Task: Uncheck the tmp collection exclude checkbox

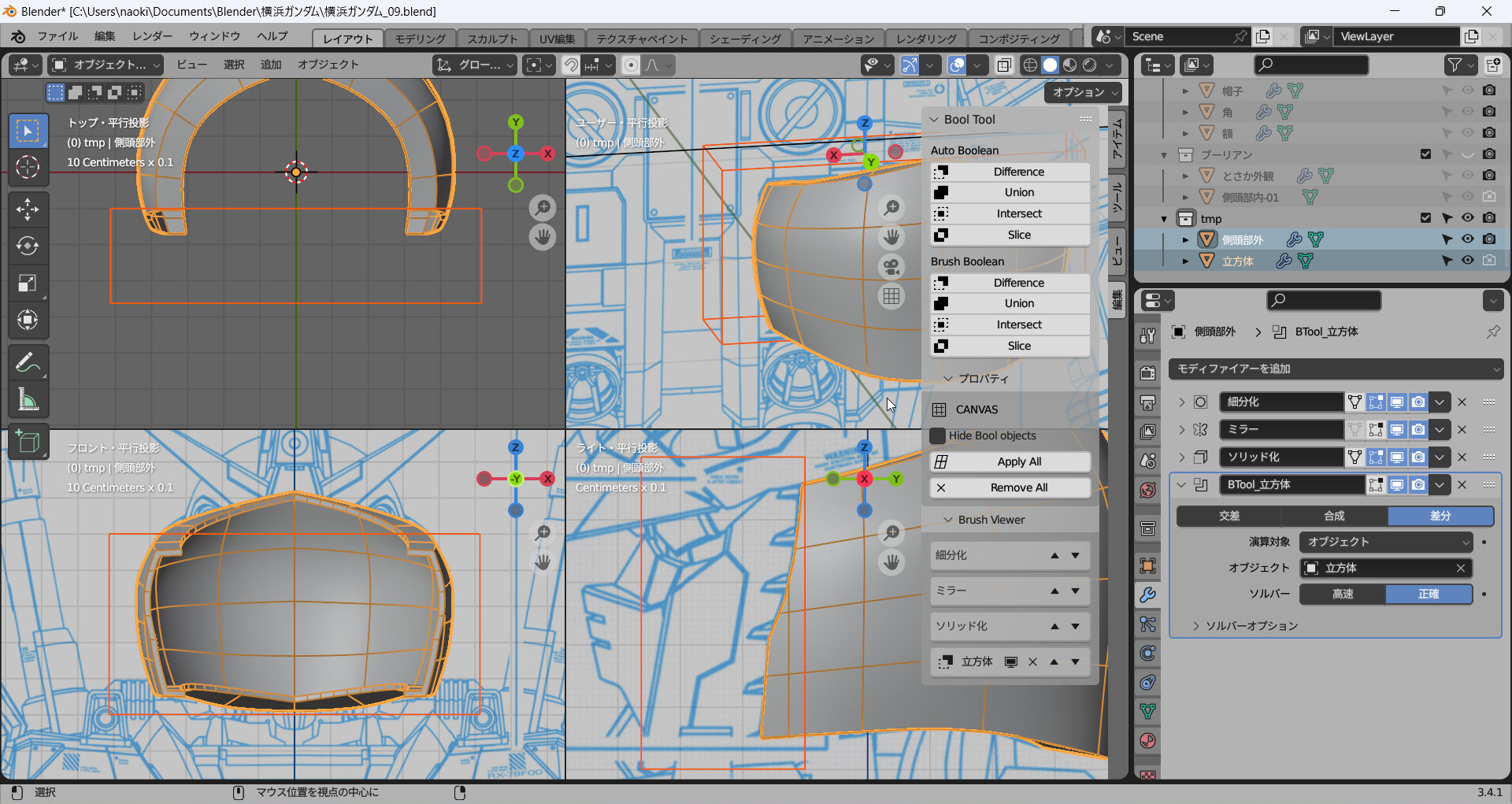Action: (1425, 218)
